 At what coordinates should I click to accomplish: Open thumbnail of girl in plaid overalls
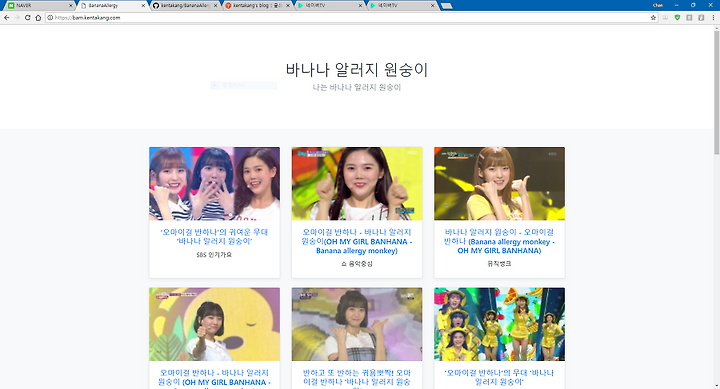point(357,324)
